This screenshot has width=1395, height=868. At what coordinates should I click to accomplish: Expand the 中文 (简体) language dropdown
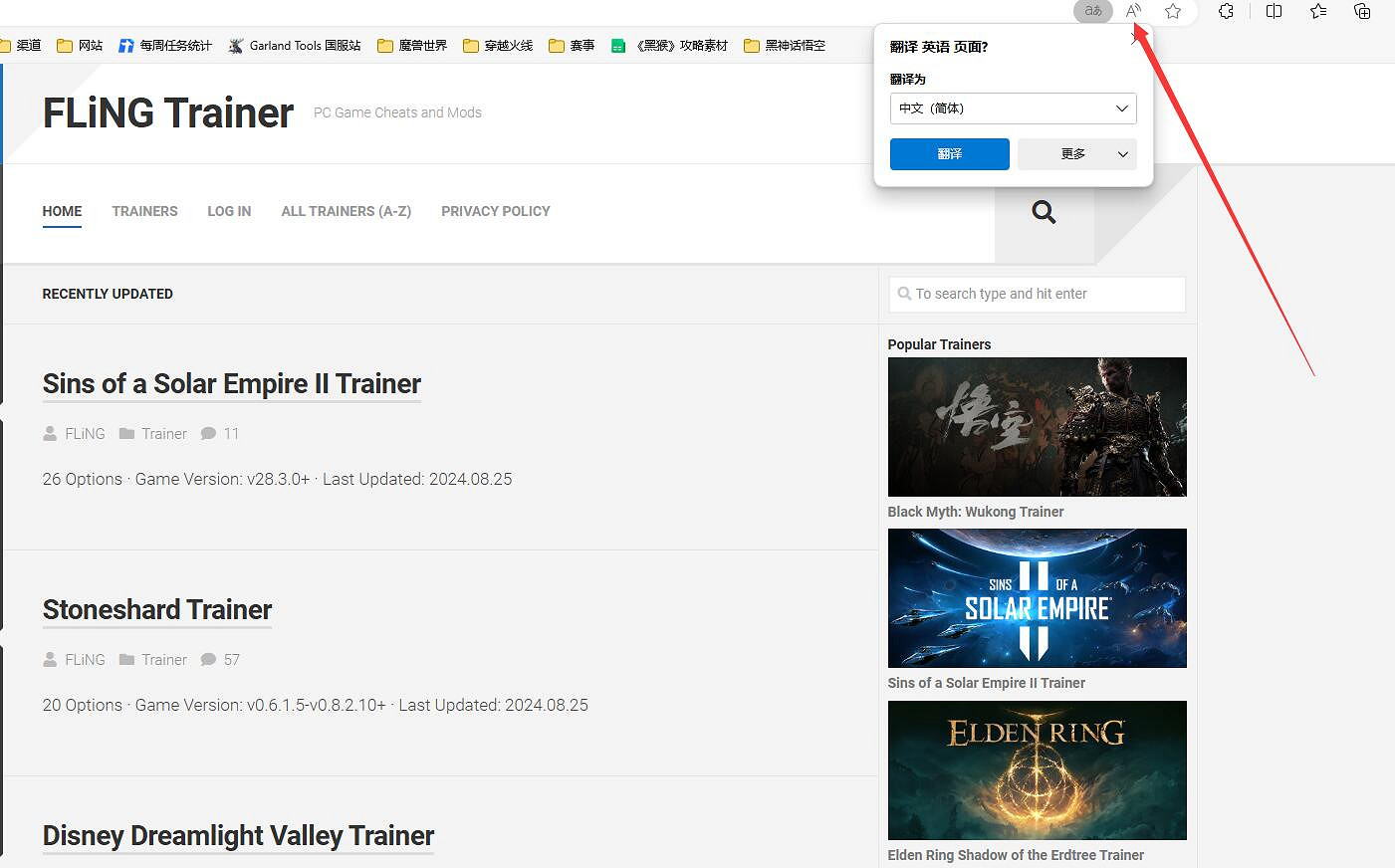tap(1013, 108)
